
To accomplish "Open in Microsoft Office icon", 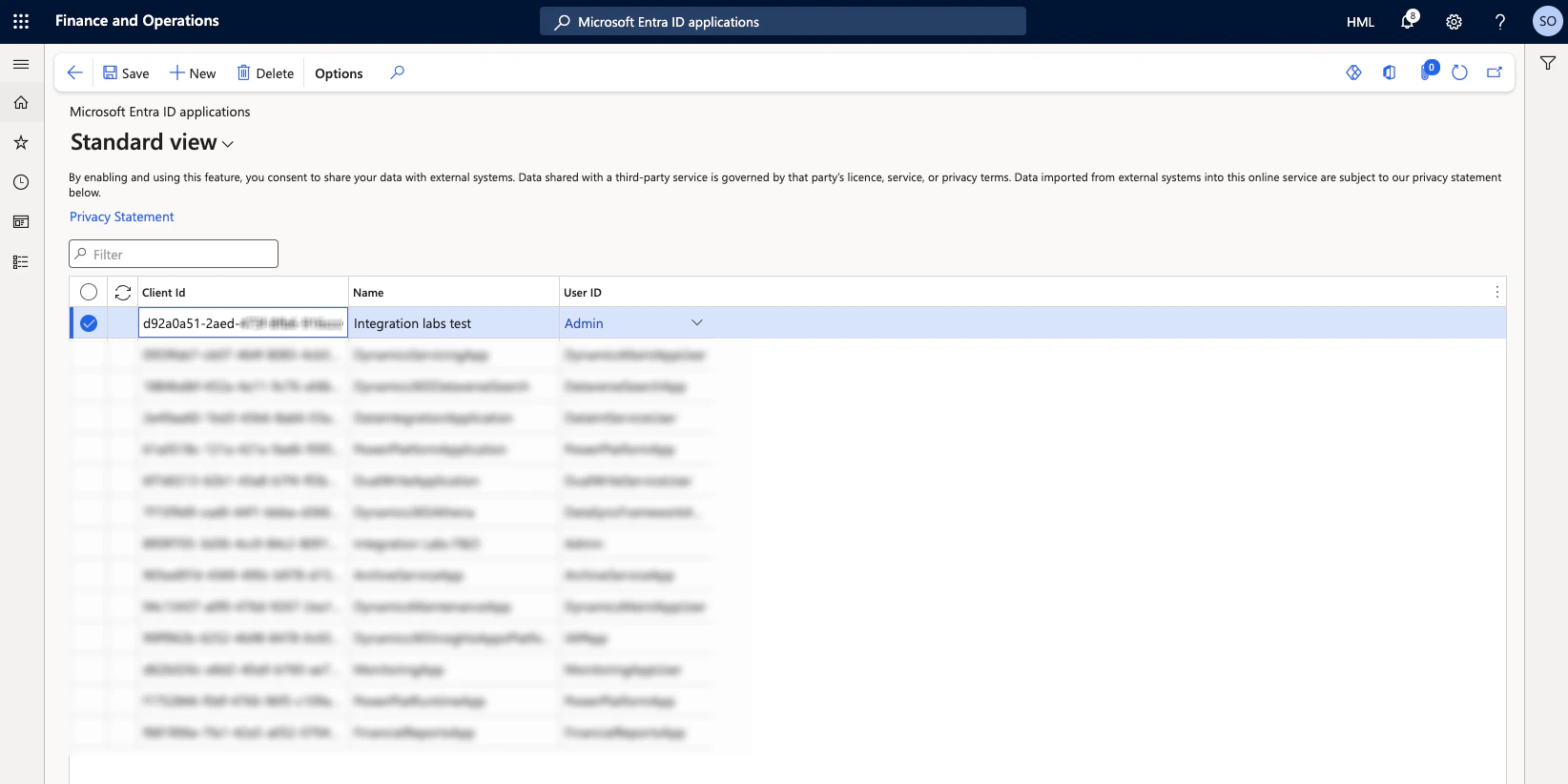I will tap(1390, 72).
